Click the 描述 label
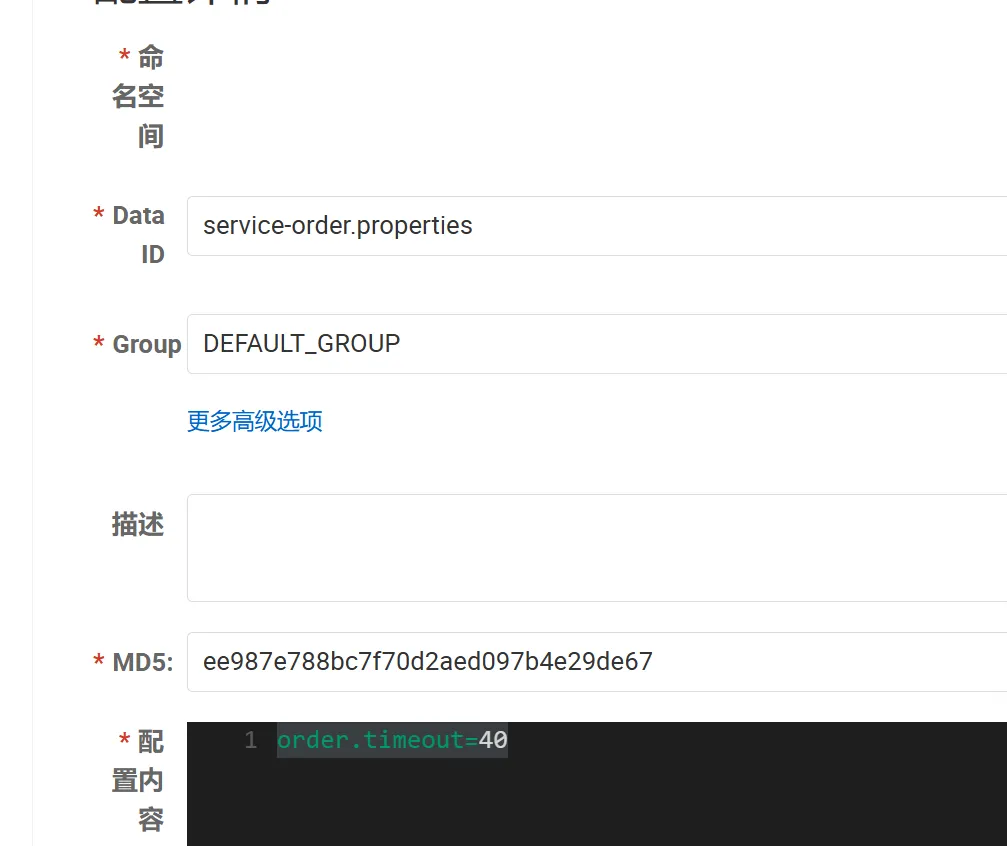The width and height of the screenshot is (1007, 846). [138, 525]
